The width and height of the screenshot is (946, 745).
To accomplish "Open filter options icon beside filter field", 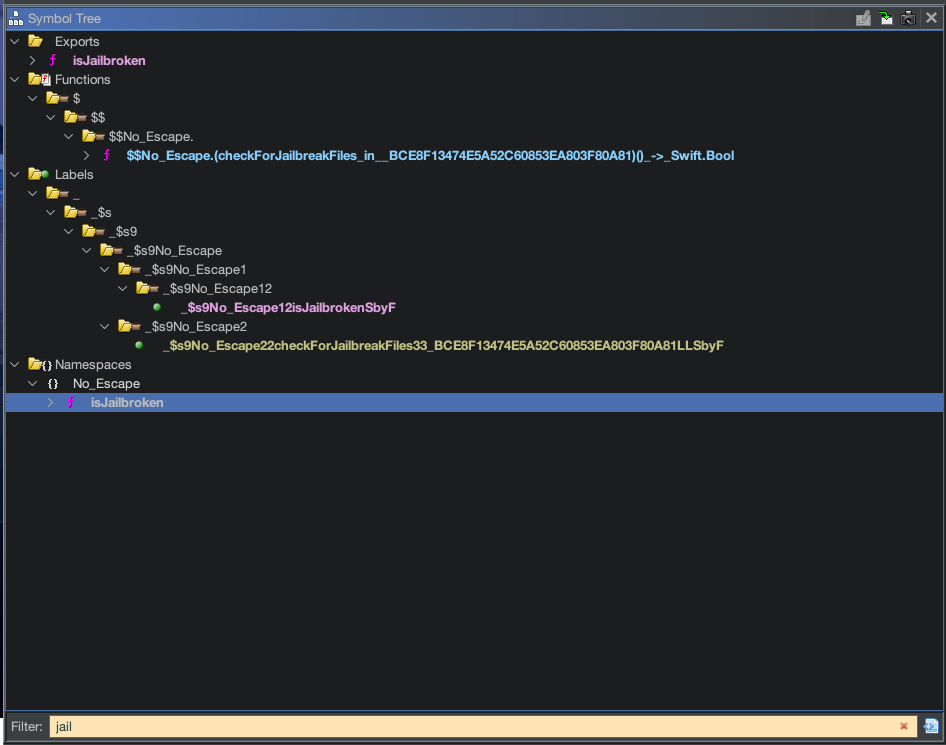I will [931, 727].
